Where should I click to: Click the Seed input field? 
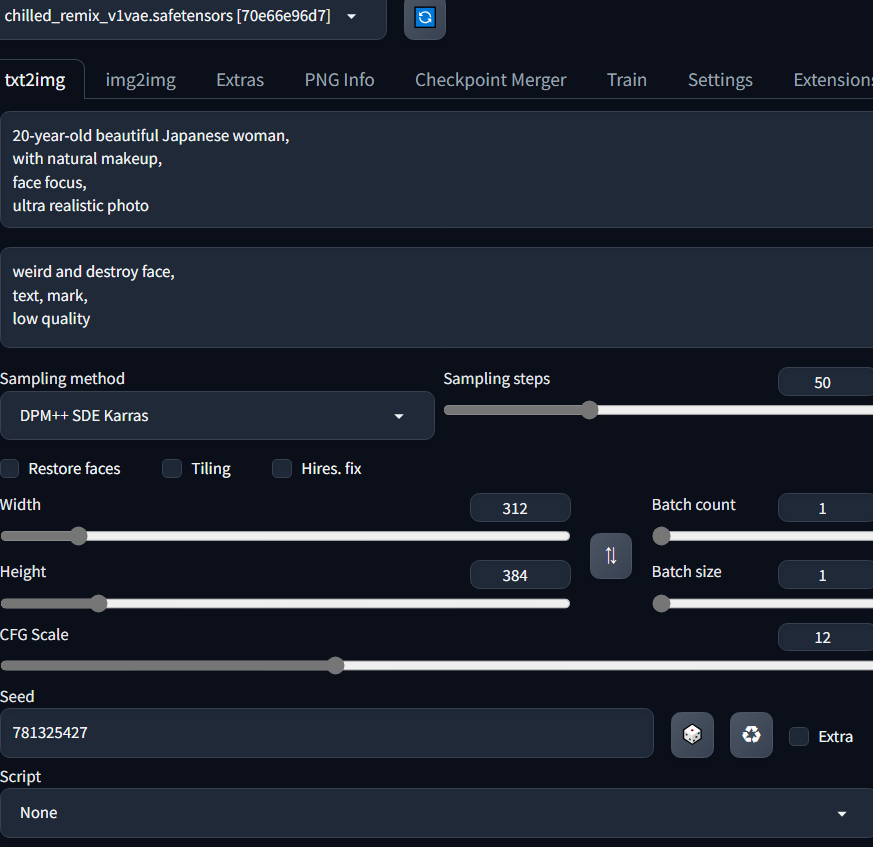[x=327, y=733]
